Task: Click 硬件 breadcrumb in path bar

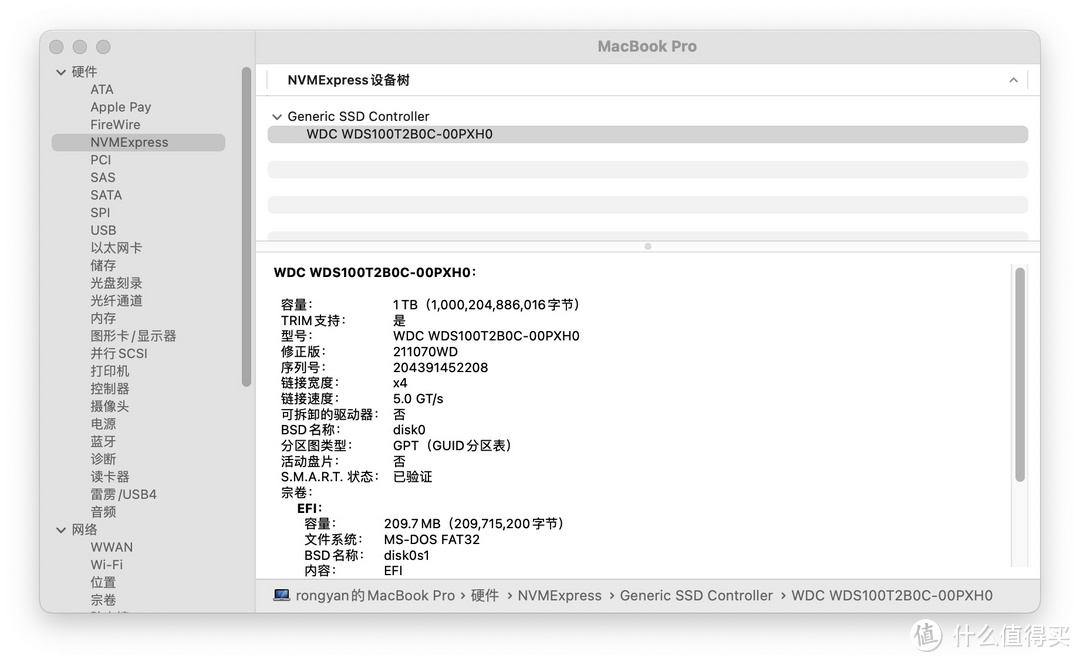Action: pyautogui.click(x=485, y=595)
